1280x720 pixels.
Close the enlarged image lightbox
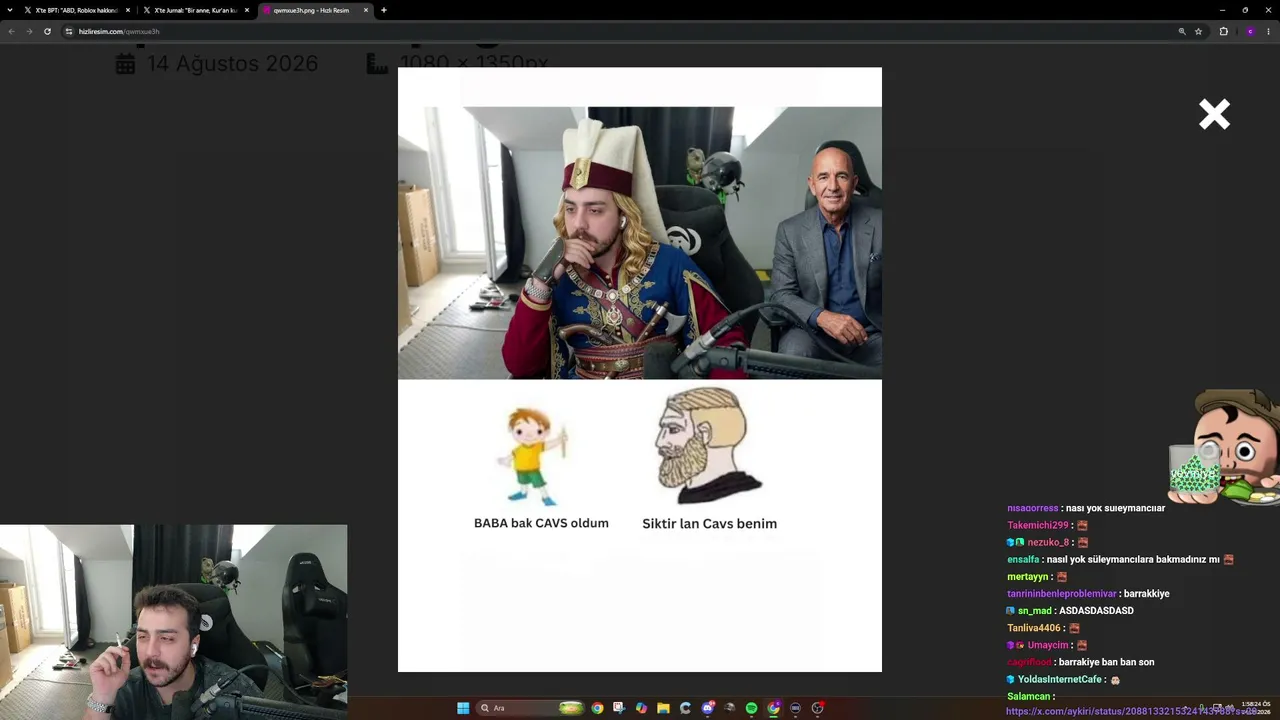[1214, 115]
